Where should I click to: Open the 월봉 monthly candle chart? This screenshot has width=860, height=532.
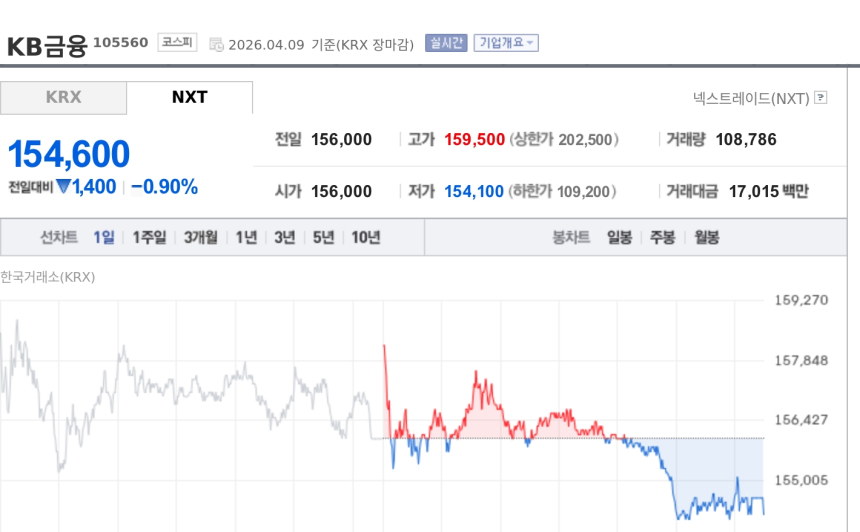[x=707, y=237]
